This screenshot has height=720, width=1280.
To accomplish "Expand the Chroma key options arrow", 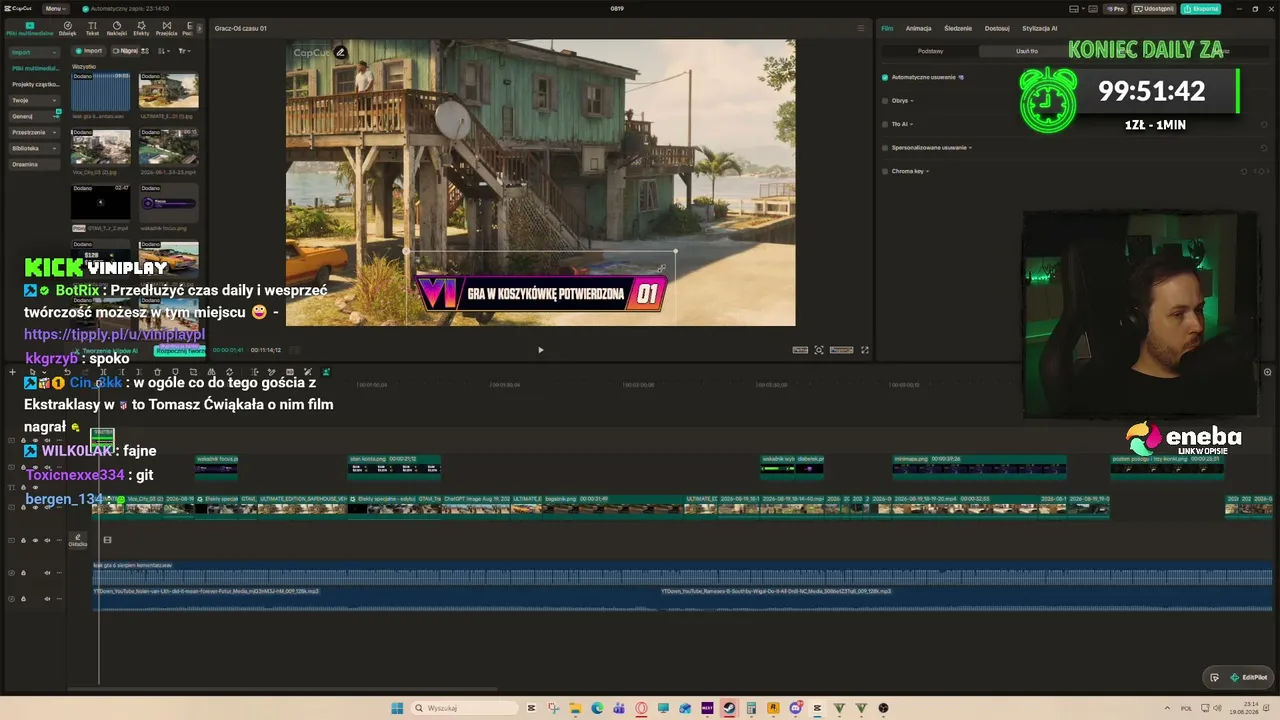I will tap(927, 171).
